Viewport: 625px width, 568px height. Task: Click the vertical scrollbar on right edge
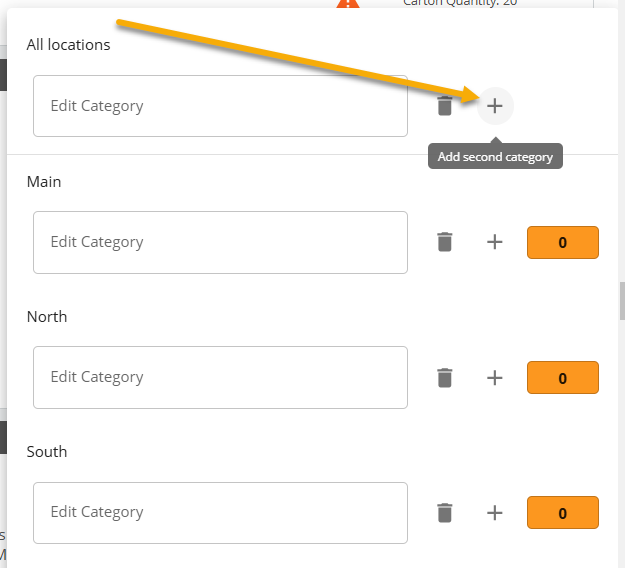coord(621,300)
